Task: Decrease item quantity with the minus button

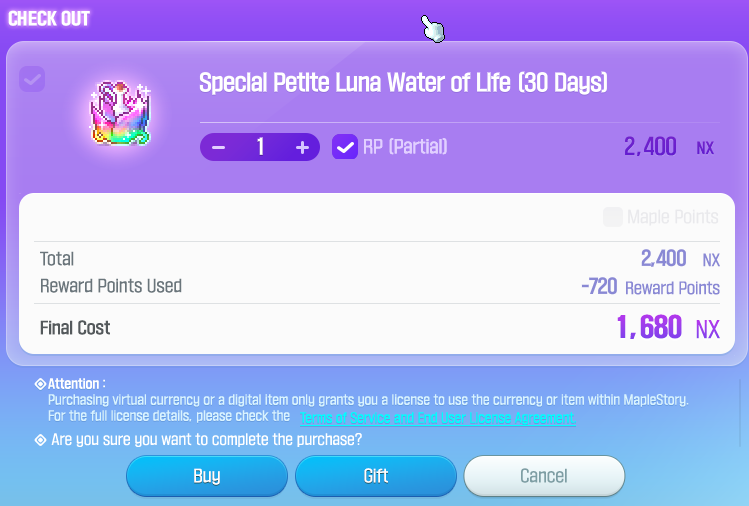Action: [218, 147]
